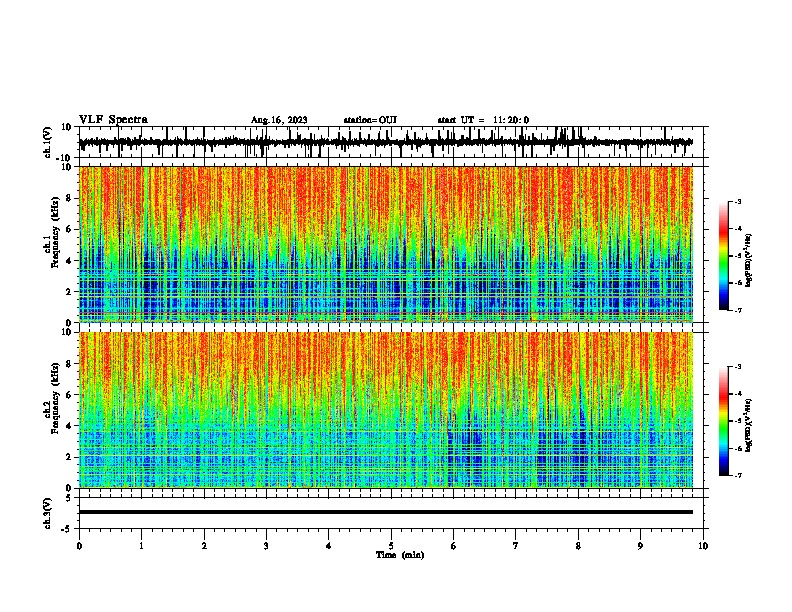Select the "start UT = 11:20:0" text
792x612 pixels.
tap(483, 120)
